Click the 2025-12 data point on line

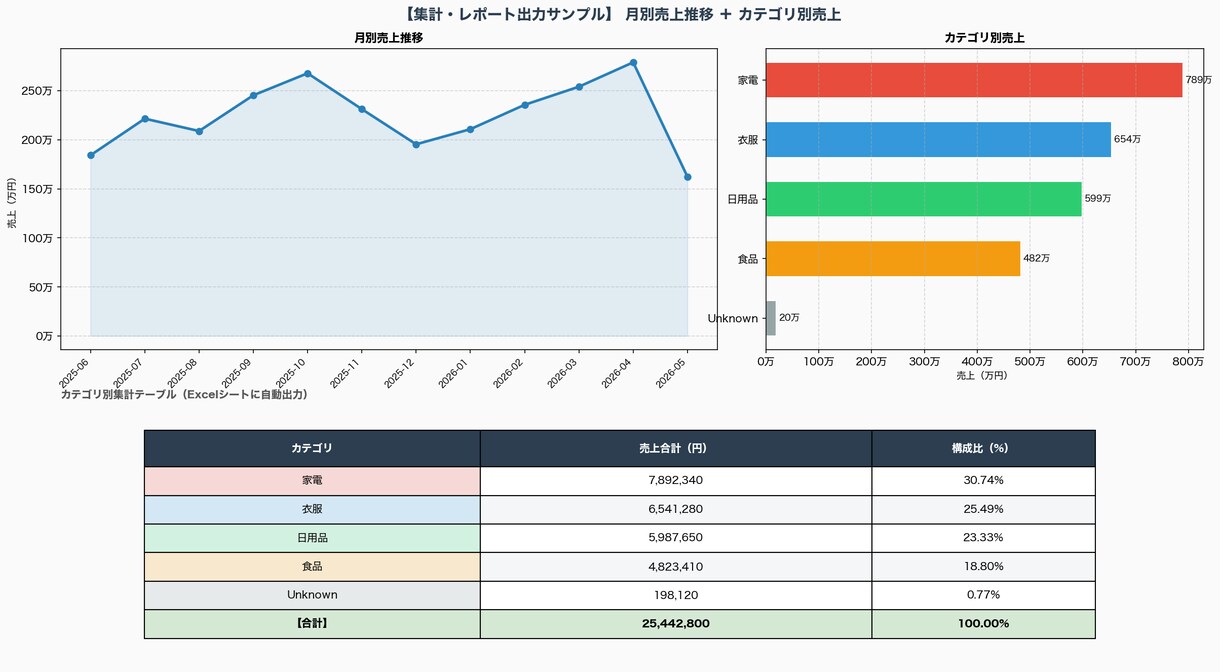(416, 144)
